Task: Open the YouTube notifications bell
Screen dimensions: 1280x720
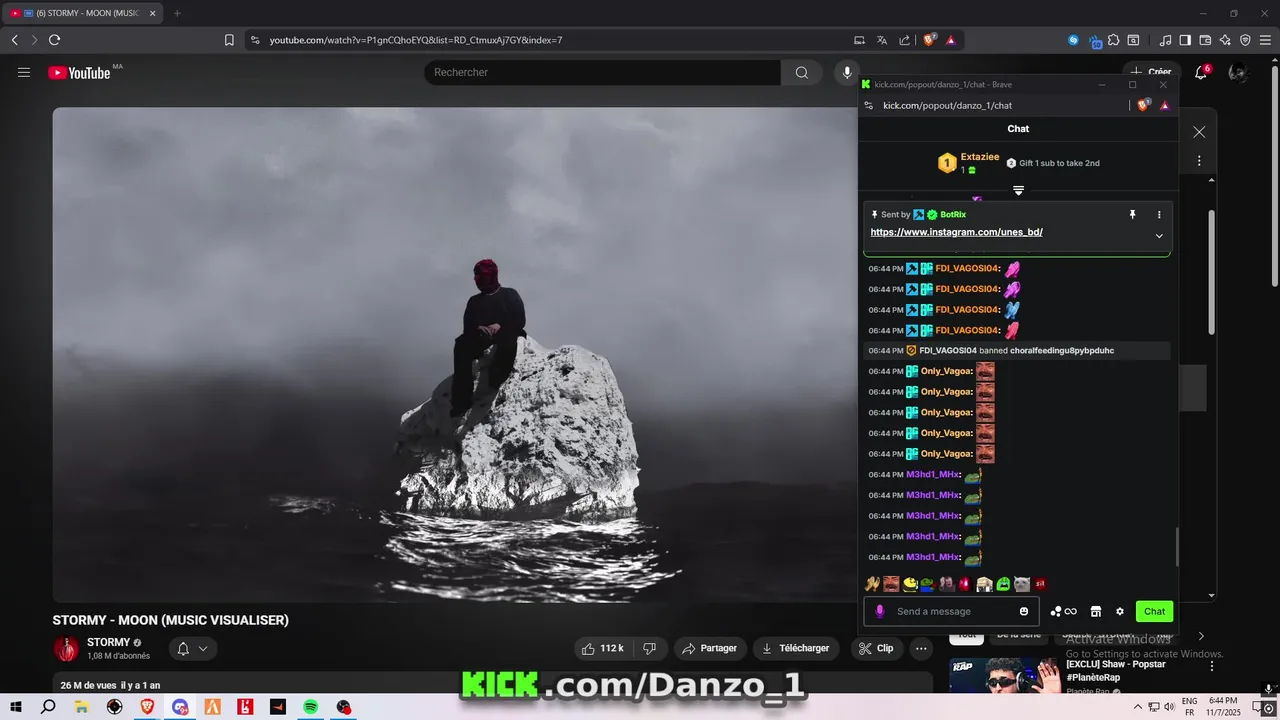Action: tap(1201, 72)
